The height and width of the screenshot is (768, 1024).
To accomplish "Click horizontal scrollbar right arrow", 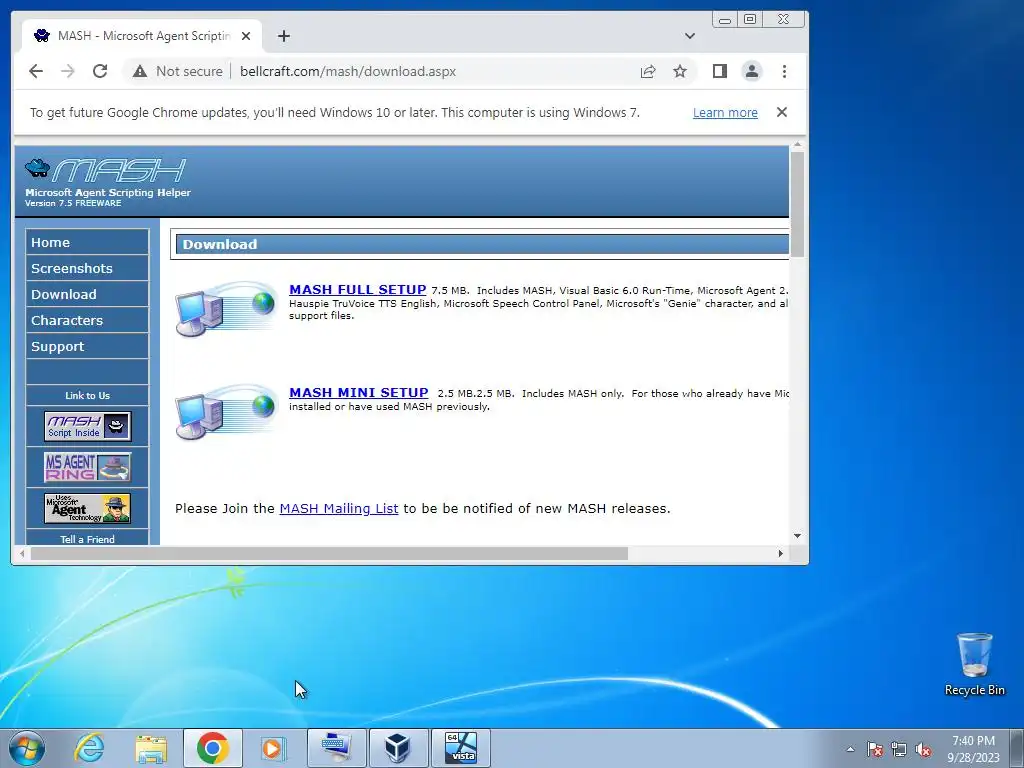I will pyautogui.click(x=780, y=554).
